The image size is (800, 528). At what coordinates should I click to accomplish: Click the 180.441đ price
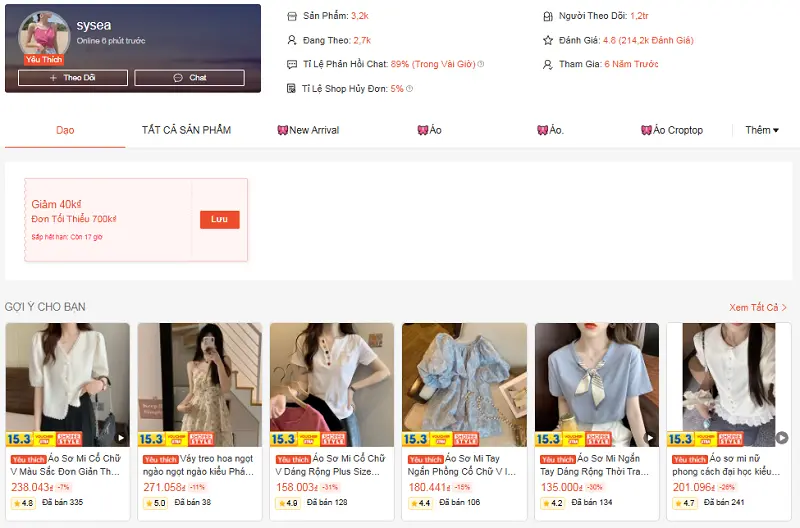[429, 488]
